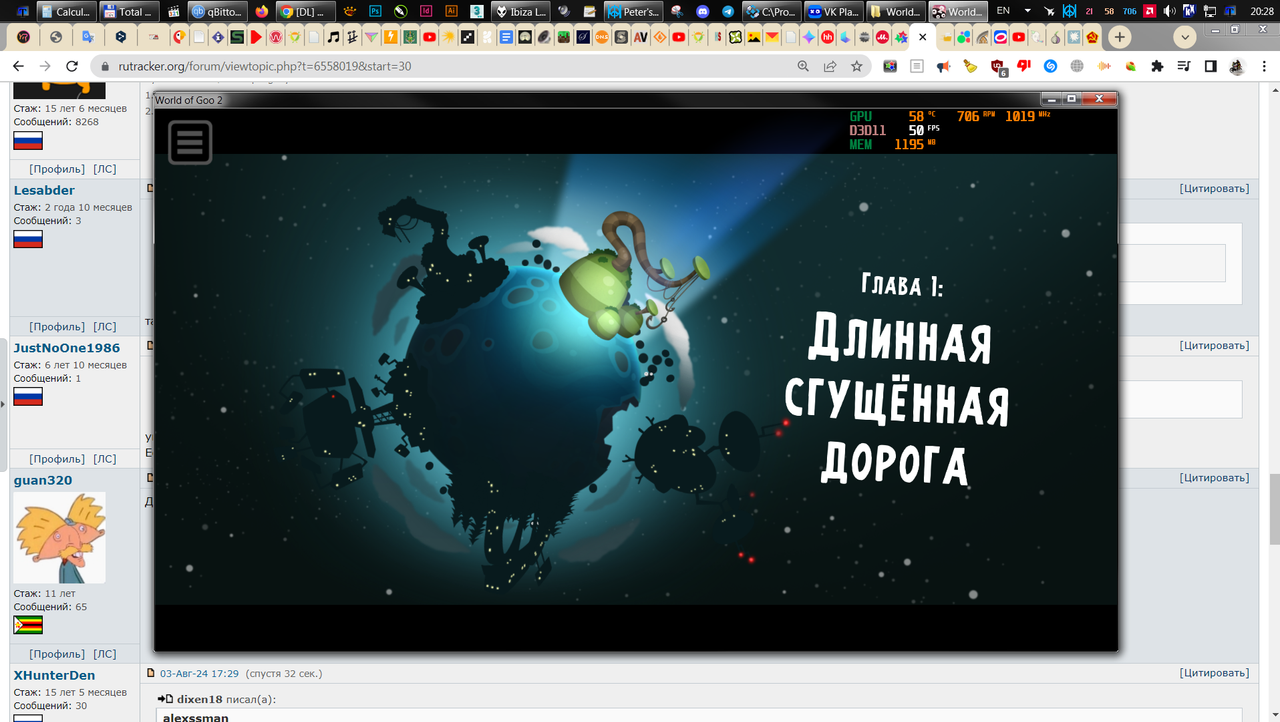1280x722 pixels.
Task: Bookmark this page with the star icon
Action: tap(857, 66)
